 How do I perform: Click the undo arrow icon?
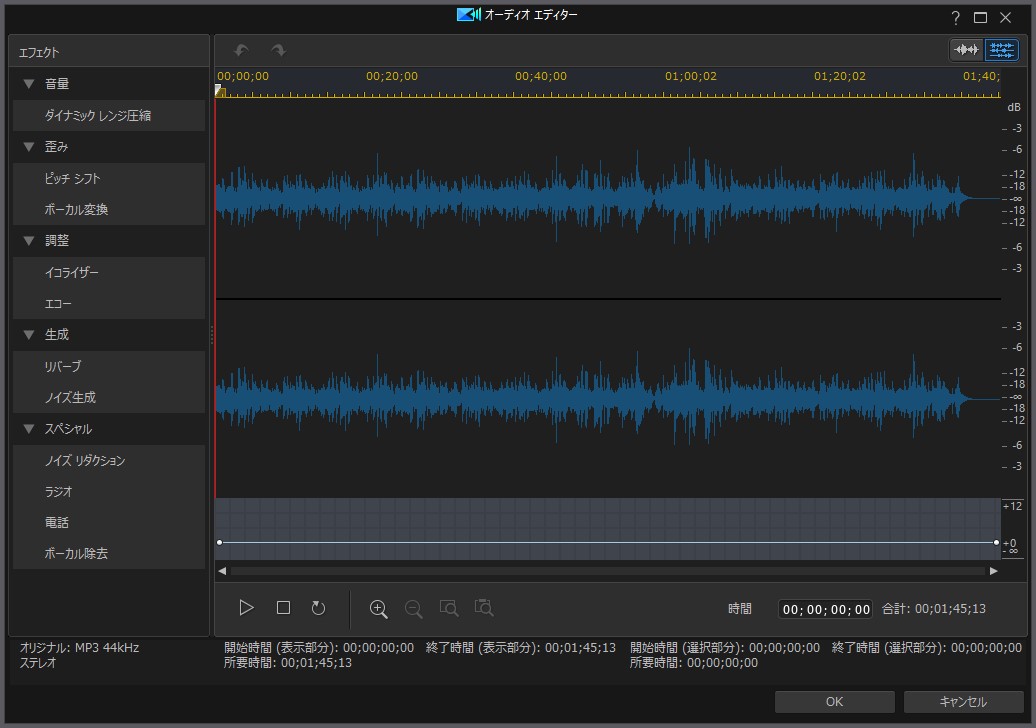[x=242, y=50]
